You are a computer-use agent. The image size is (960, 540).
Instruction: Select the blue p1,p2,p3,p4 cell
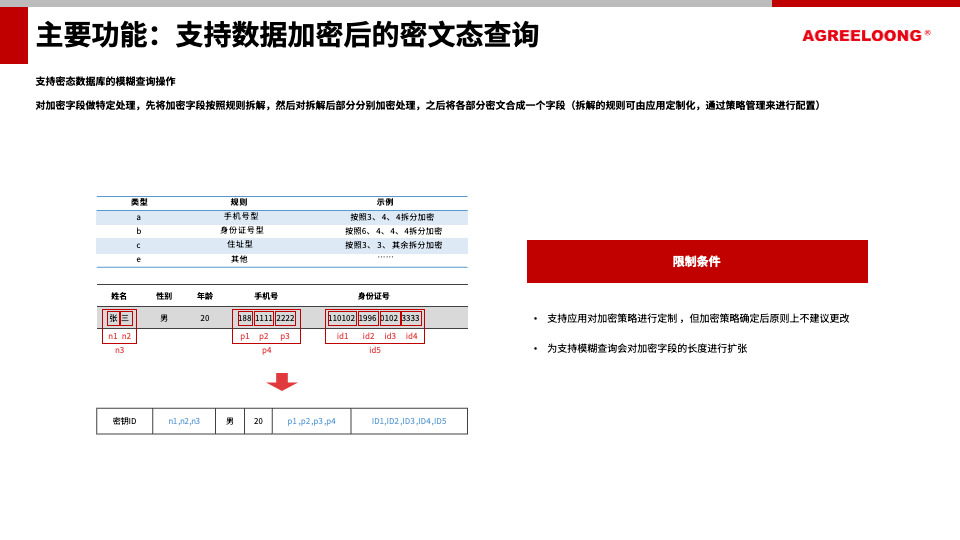point(312,421)
